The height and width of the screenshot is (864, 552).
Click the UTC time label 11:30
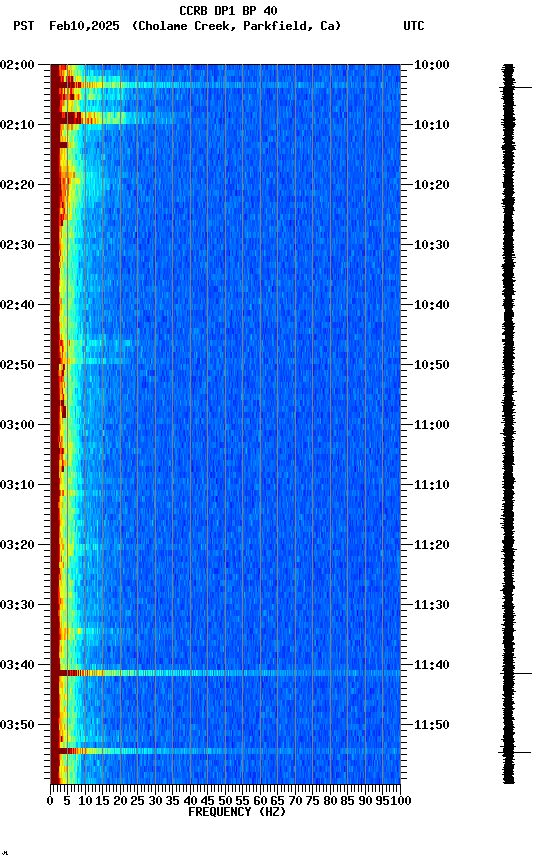point(431,605)
